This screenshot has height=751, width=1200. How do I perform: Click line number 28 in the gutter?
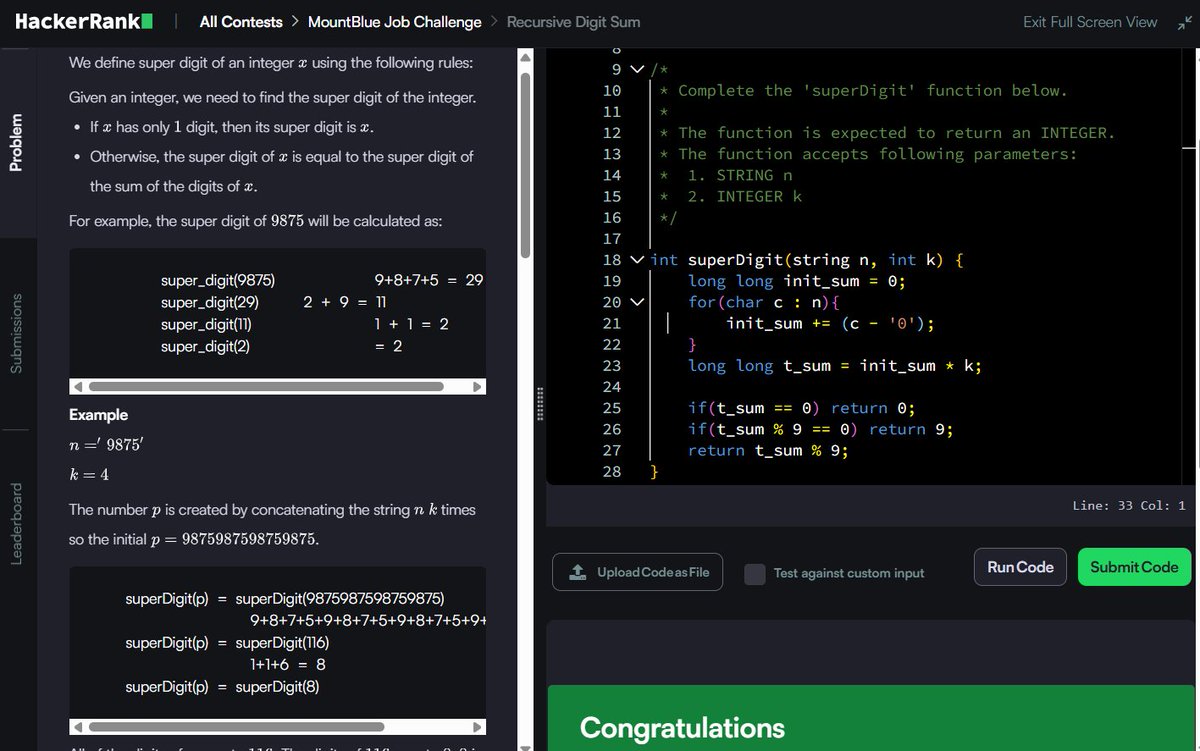[x=612, y=471]
